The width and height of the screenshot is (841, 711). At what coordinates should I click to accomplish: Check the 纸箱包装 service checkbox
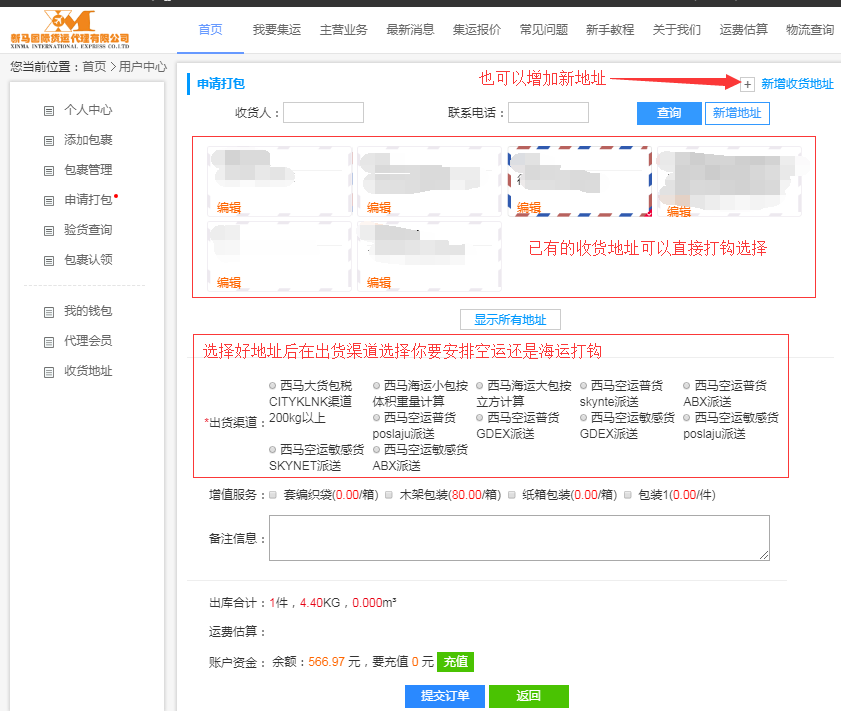point(512,495)
